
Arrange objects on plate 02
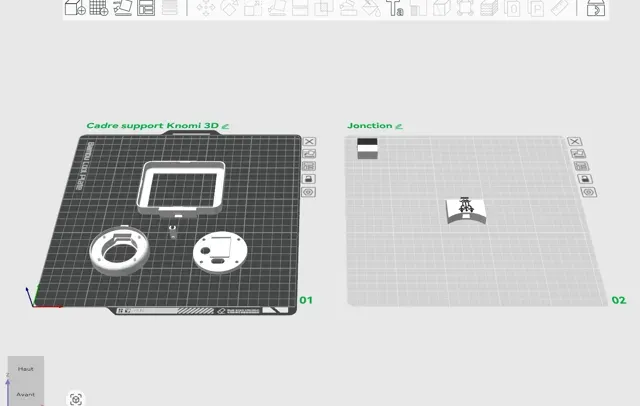click(582, 166)
